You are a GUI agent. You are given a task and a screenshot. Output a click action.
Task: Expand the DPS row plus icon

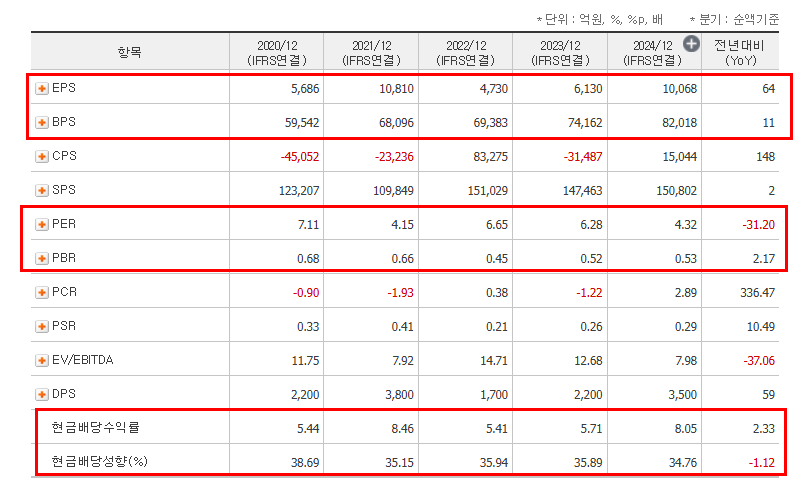pos(42,394)
